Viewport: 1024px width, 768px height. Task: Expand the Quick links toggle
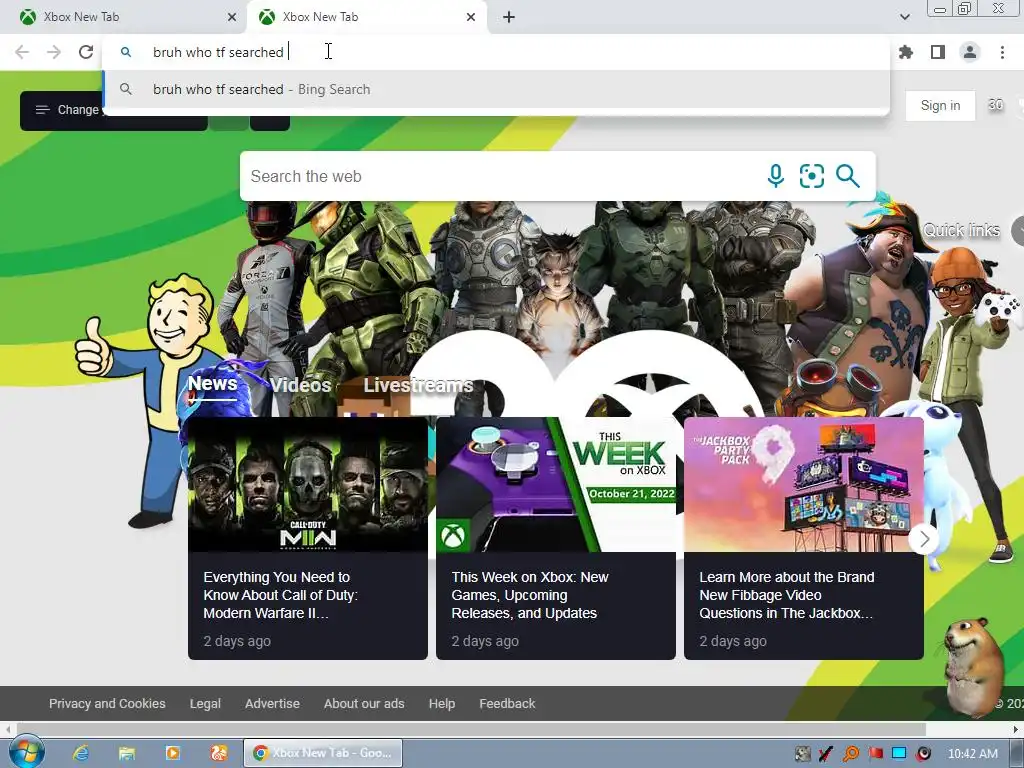1017,231
